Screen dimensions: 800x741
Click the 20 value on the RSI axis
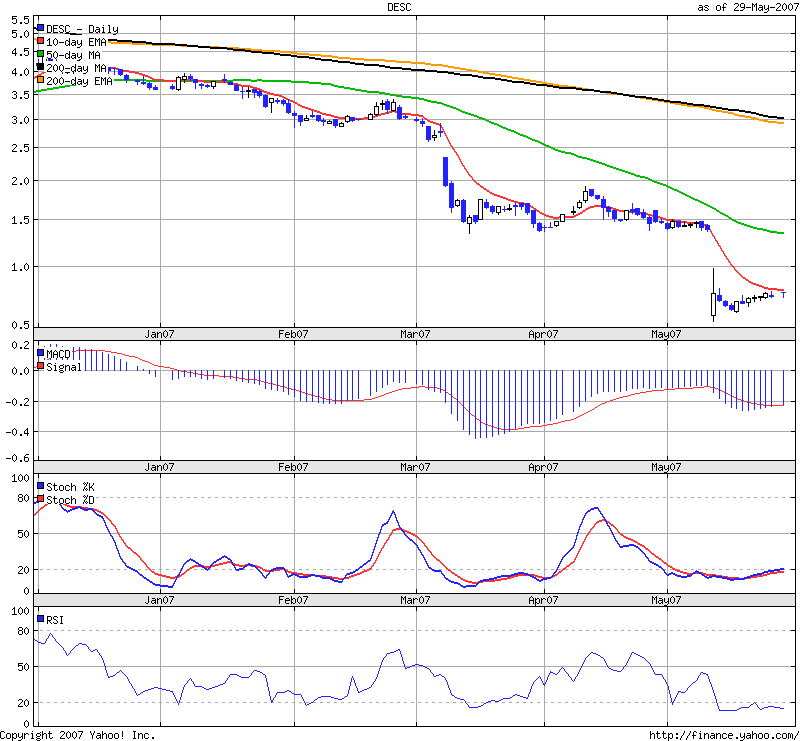tap(23, 703)
